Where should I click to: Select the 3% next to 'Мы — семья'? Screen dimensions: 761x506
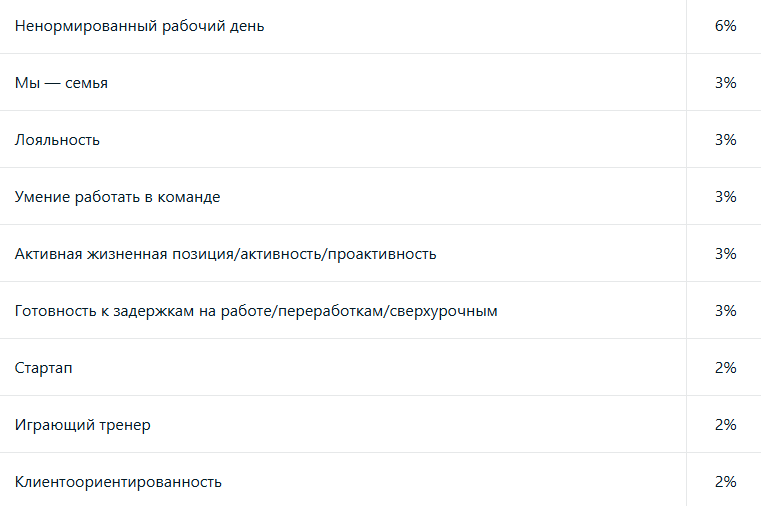pyautogui.click(x=726, y=83)
